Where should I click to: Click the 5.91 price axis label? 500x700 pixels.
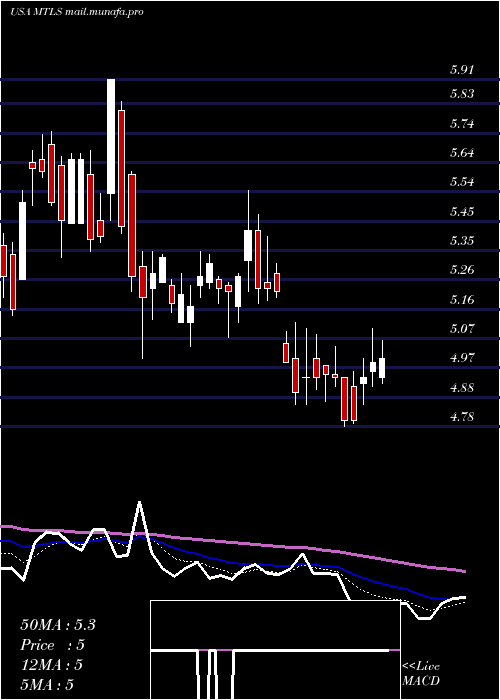462,70
